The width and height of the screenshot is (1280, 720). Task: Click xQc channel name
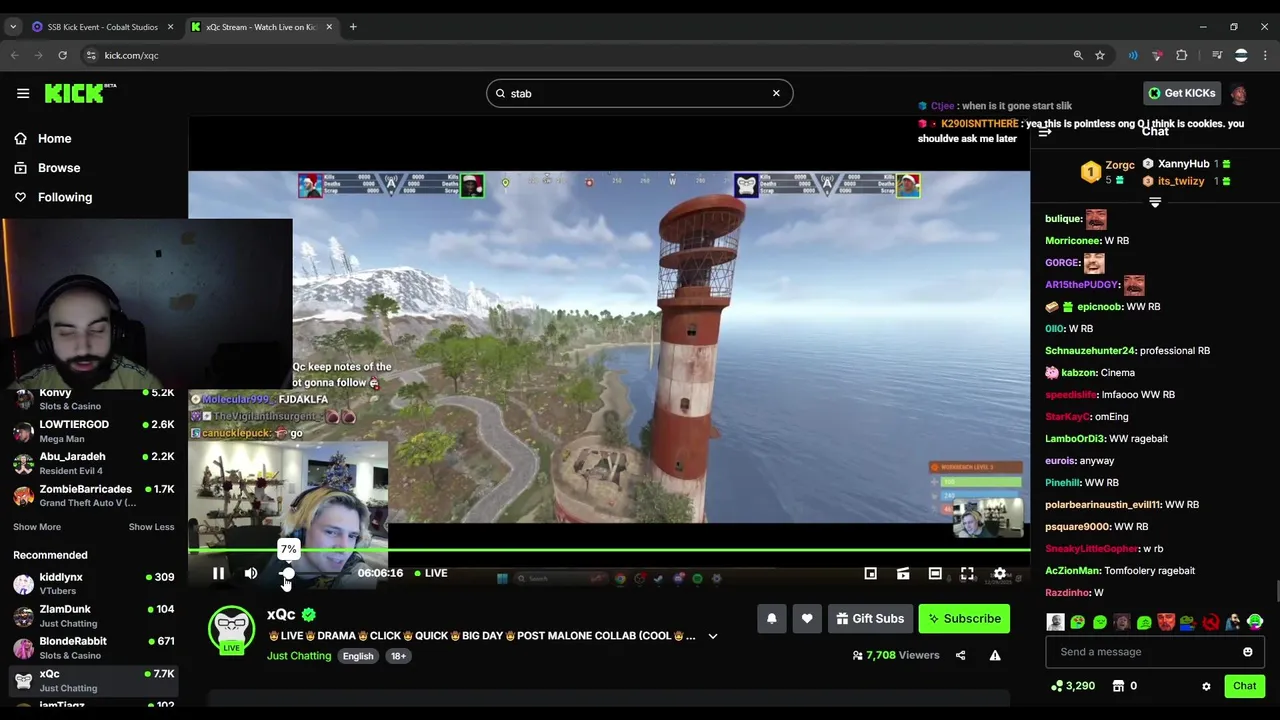(x=281, y=614)
